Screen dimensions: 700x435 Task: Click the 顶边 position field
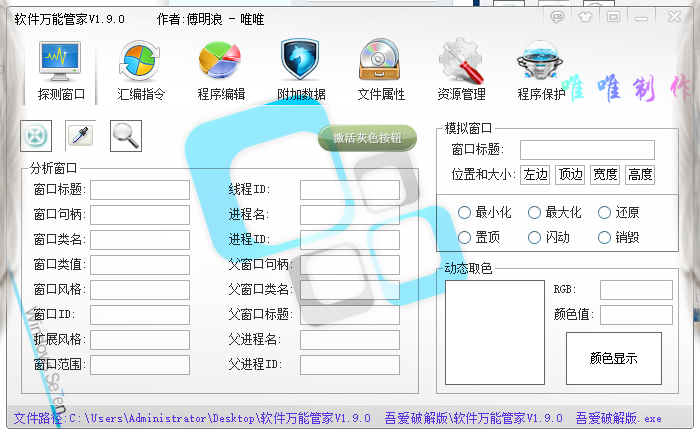[570, 175]
